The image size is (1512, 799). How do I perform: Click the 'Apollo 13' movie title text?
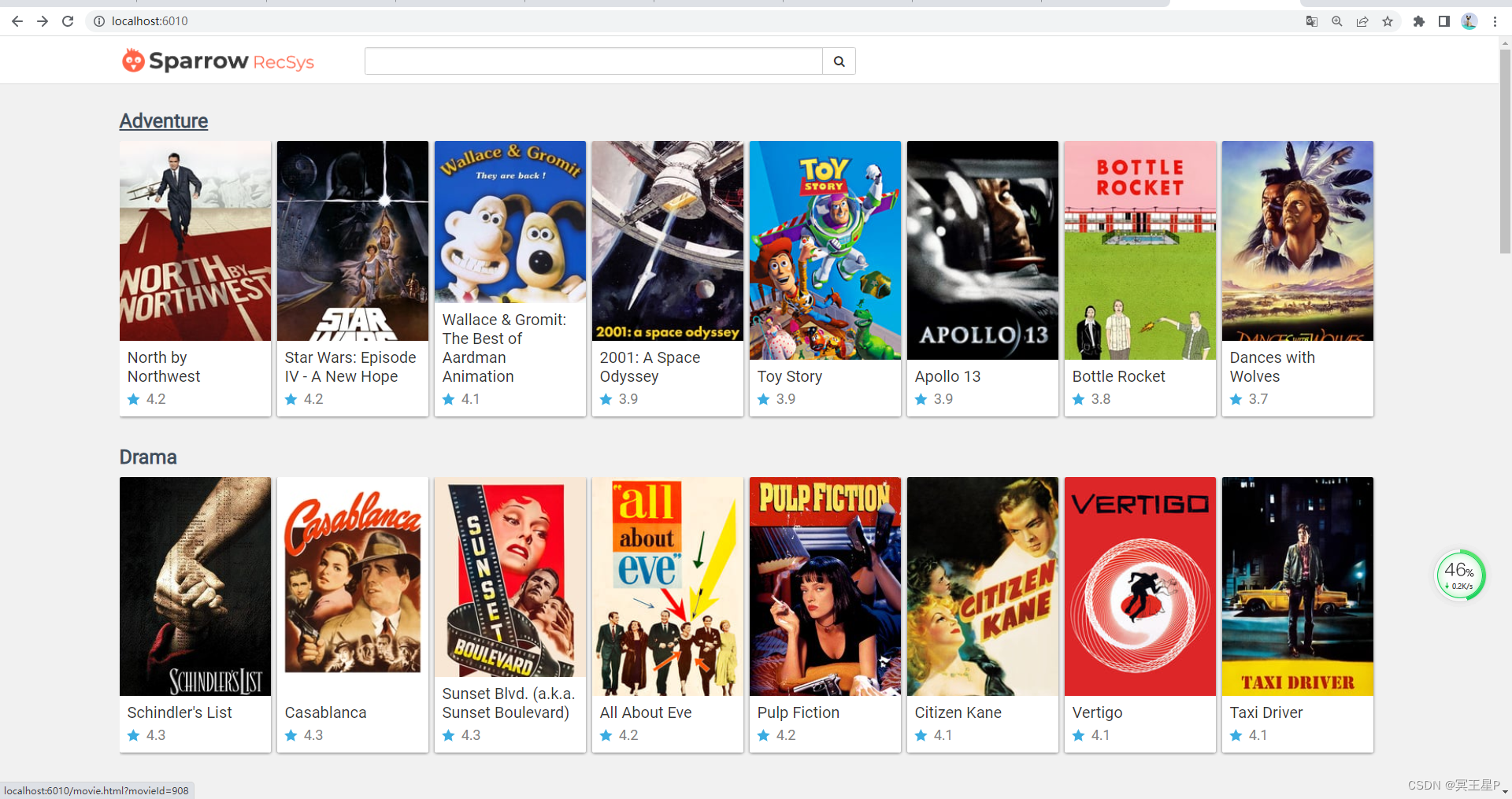click(x=948, y=376)
